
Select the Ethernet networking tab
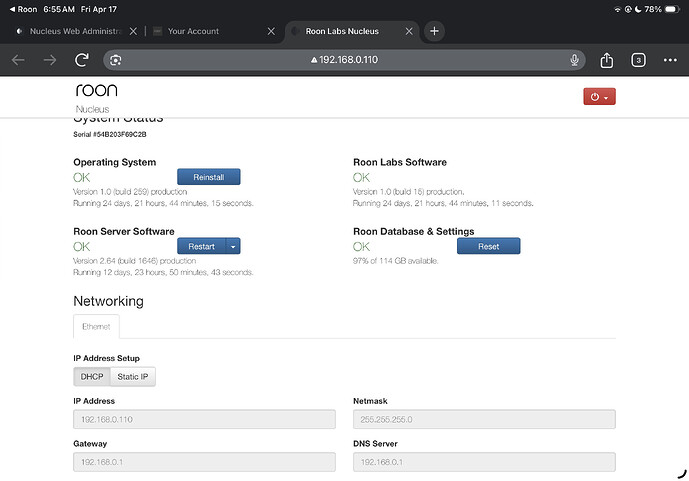(x=96, y=326)
